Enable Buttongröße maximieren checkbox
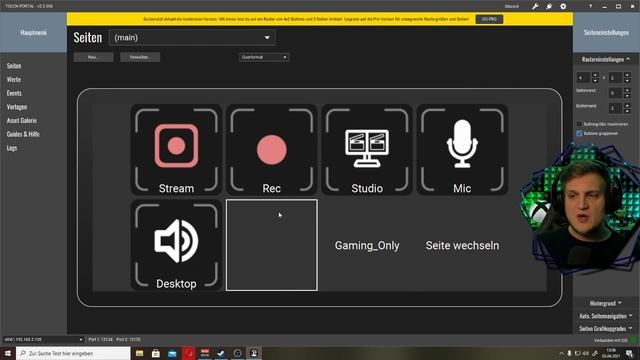Image resolution: width=640 pixels, height=360 pixels. click(579, 124)
